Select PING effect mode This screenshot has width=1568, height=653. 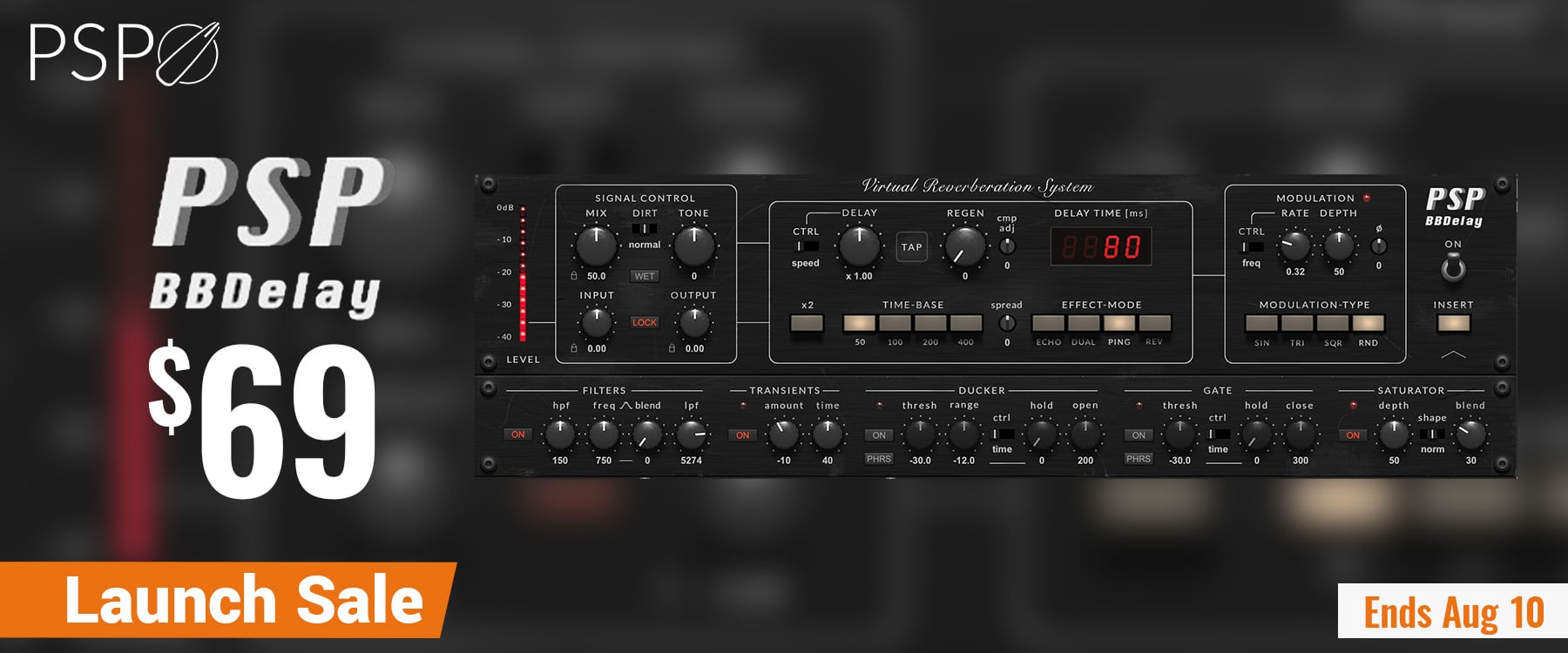pyautogui.click(x=1119, y=324)
